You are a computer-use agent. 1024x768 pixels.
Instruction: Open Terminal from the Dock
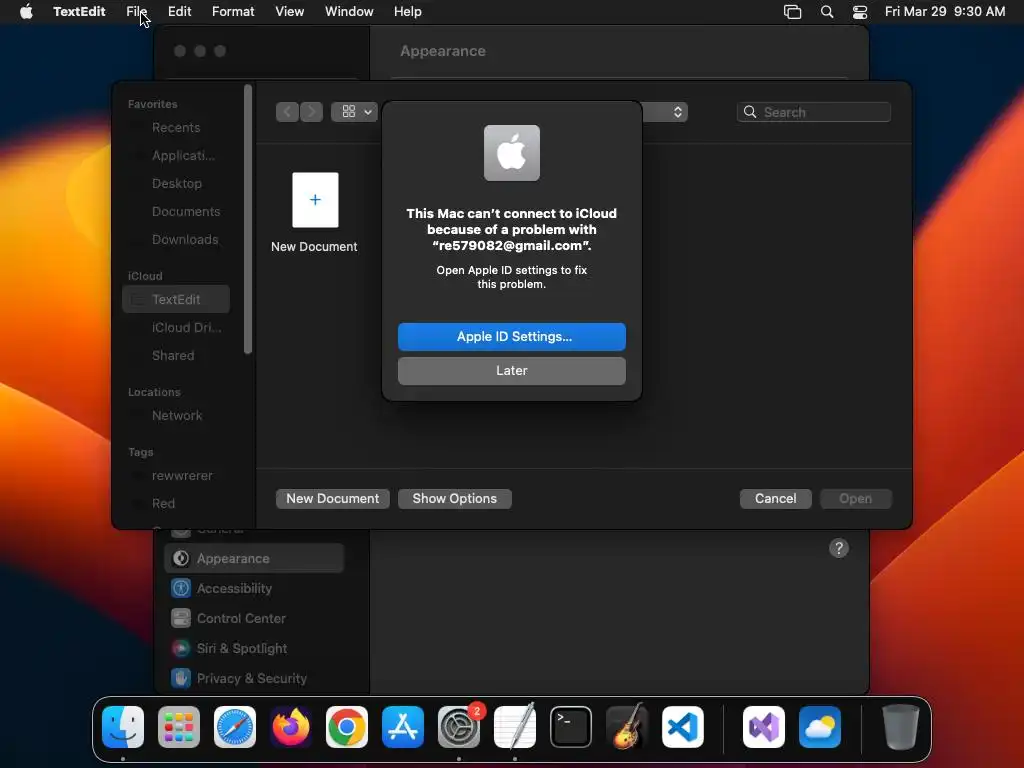click(571, 727)
